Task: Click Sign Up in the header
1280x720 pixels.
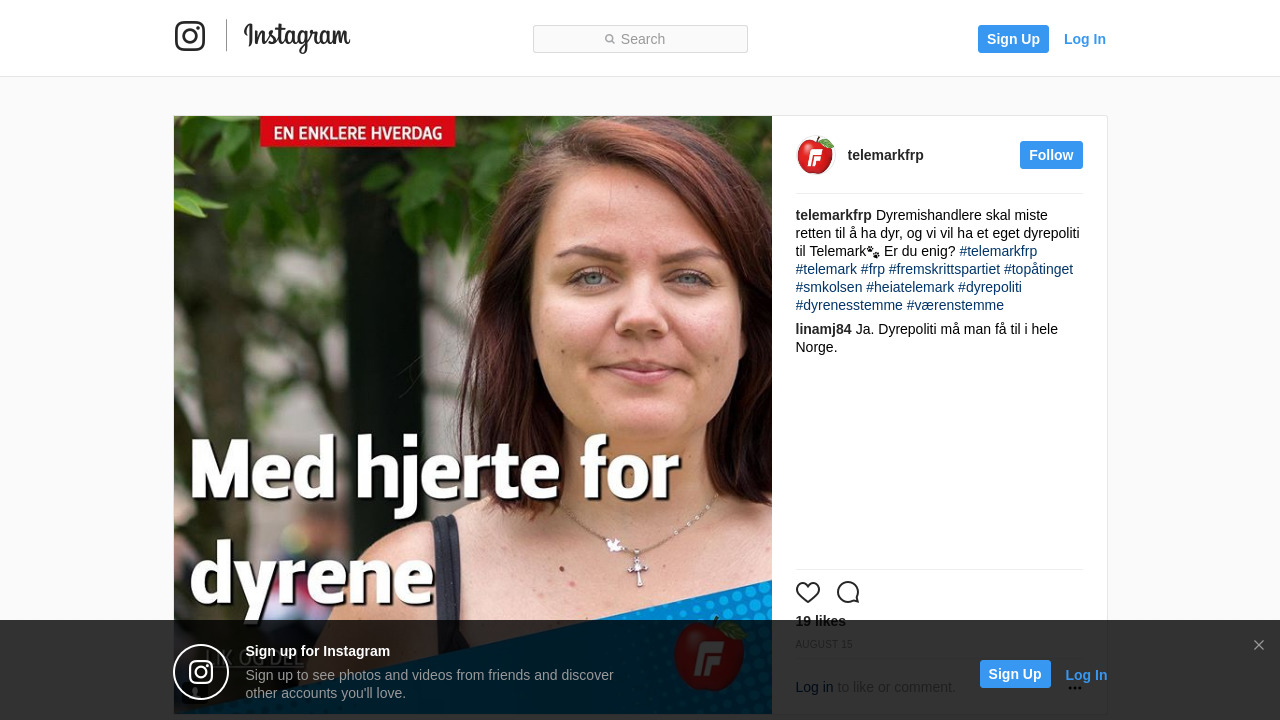Action: tap(1013, 39)
